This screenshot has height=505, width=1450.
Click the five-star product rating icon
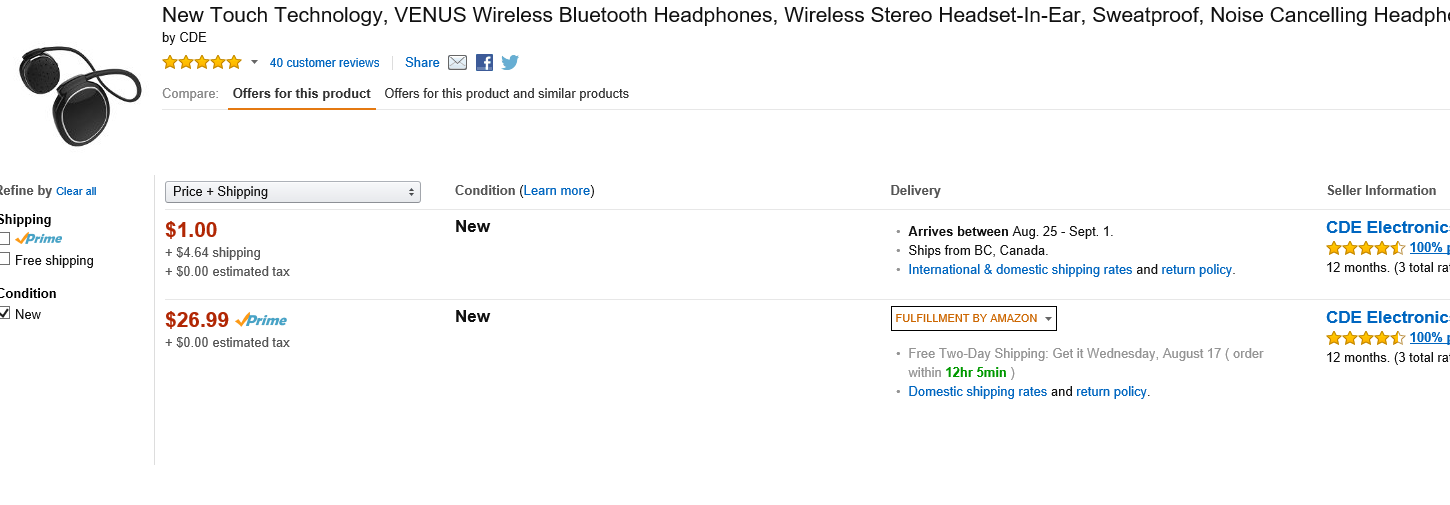point(202,62)
